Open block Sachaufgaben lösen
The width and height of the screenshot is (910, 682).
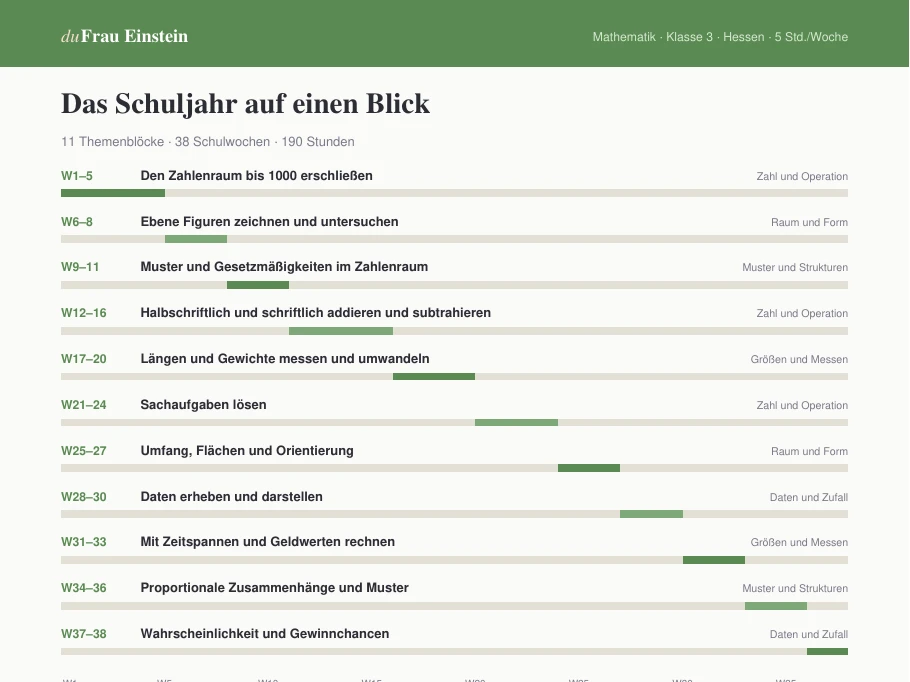point(203,405)
